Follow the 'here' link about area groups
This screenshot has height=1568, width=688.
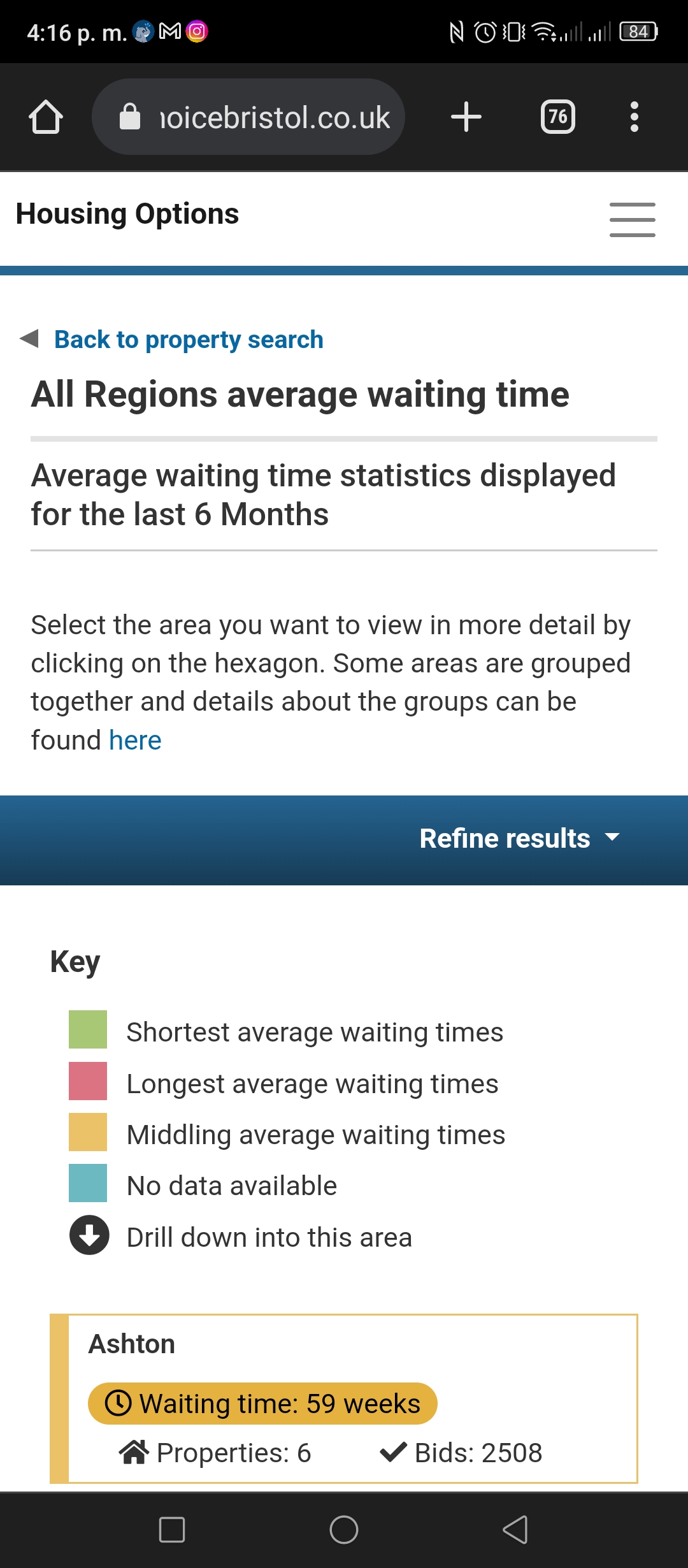point(135,741)
